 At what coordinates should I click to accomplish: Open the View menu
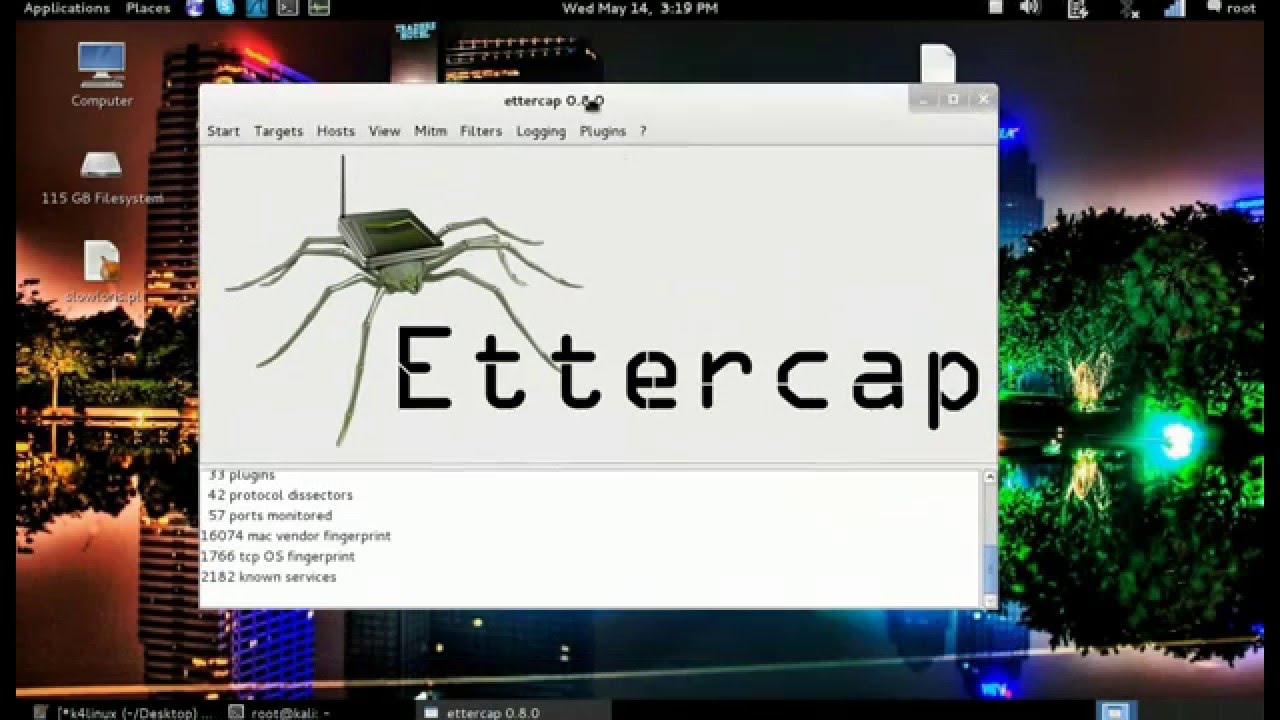[384, 131]
